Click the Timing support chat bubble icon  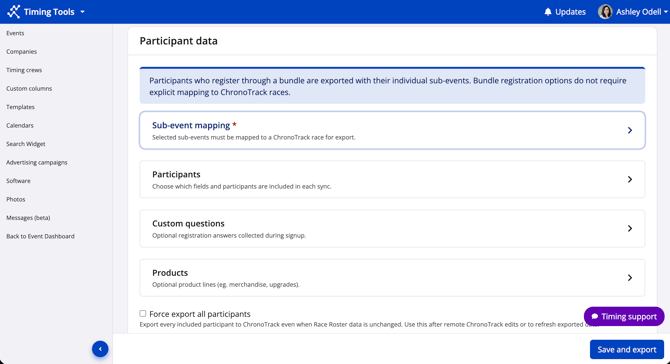pyautogui.click(x=594, y=317)
